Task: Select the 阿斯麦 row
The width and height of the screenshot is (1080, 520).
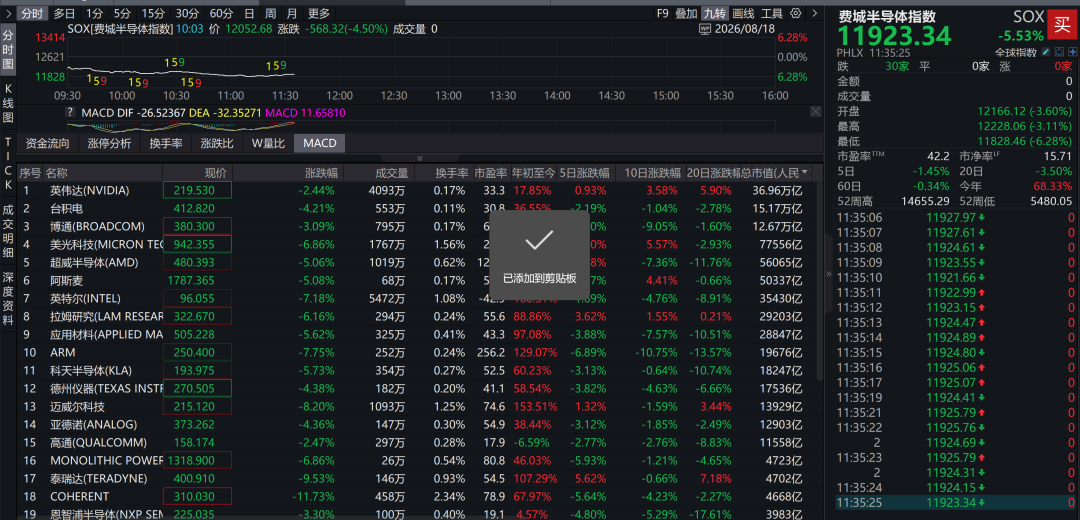Action: pos(419,280)
